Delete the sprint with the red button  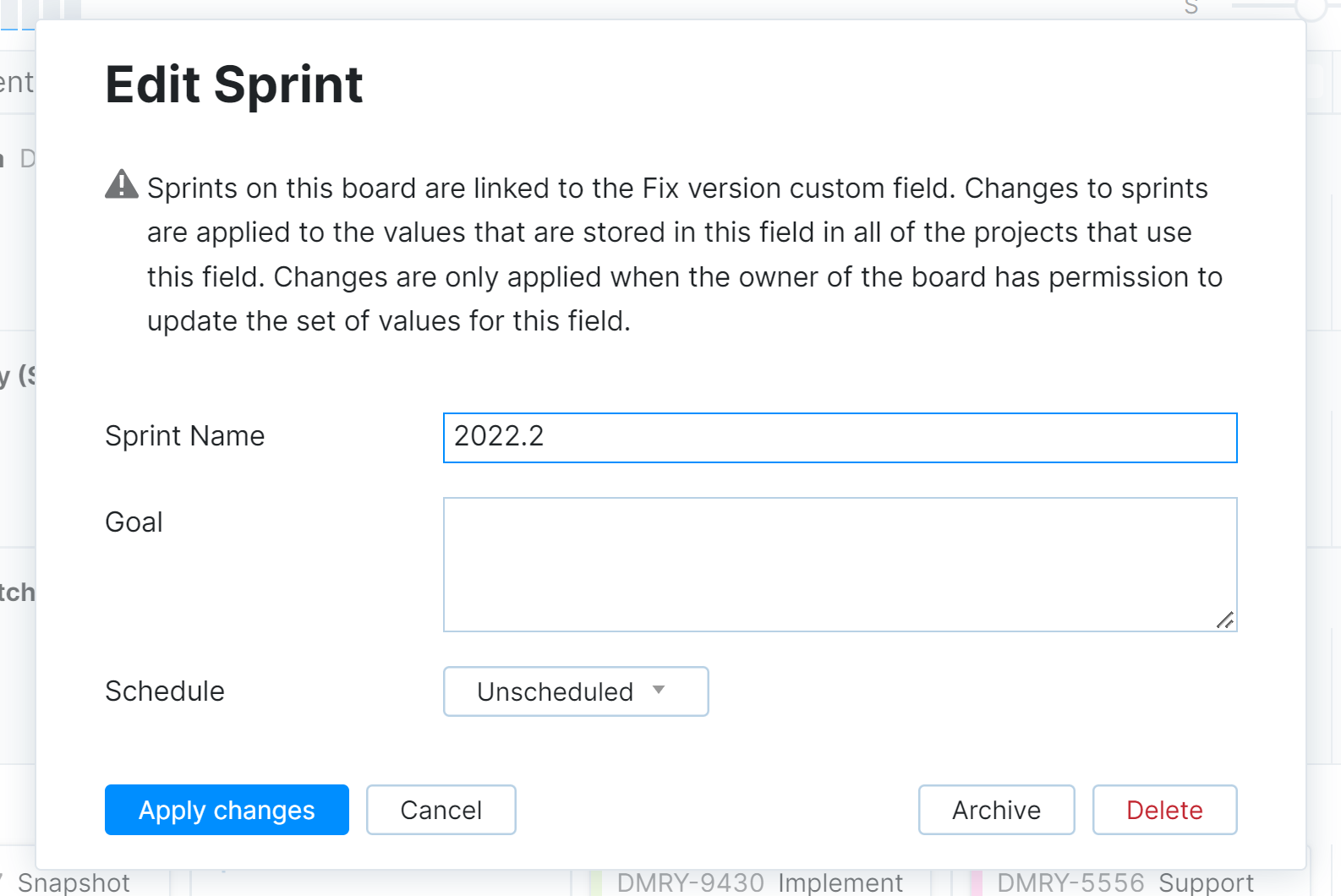[1164, 810]
